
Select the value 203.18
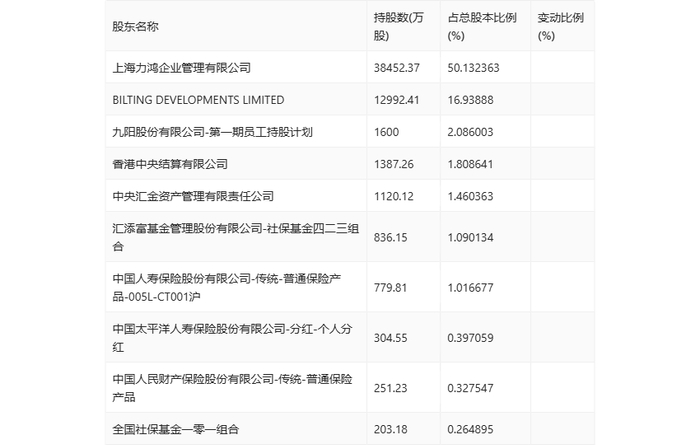pyautogui.click(x=391, y=429)
